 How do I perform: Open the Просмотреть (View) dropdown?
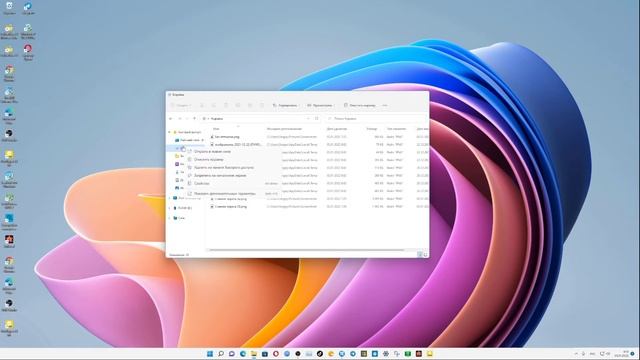320,105
